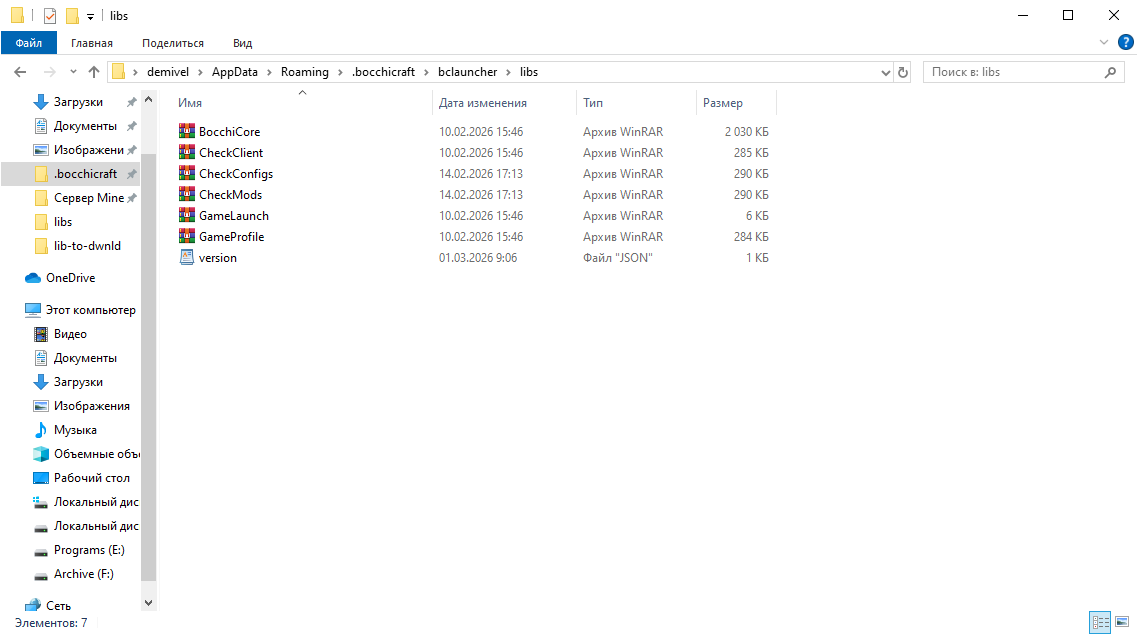Screen dimensions: 1138x635
Task: Click the search box for libs
Action: 1012,72
